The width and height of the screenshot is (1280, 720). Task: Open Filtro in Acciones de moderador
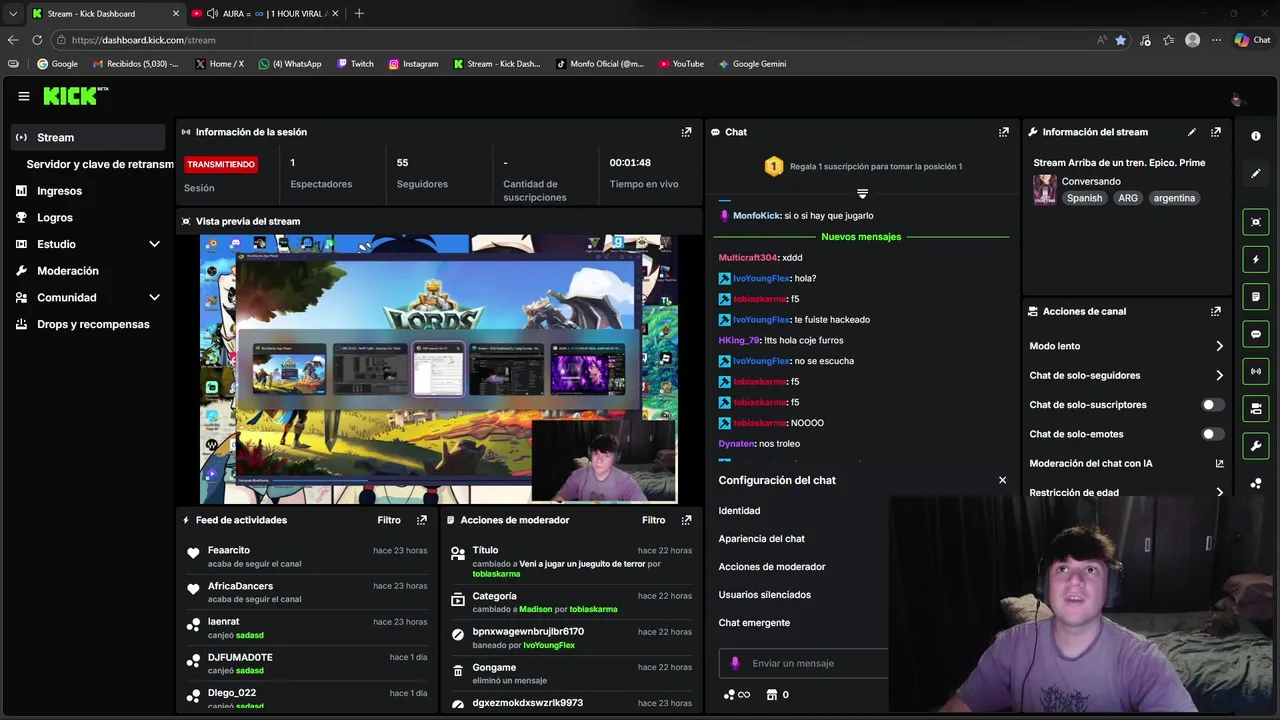[654, 520]
